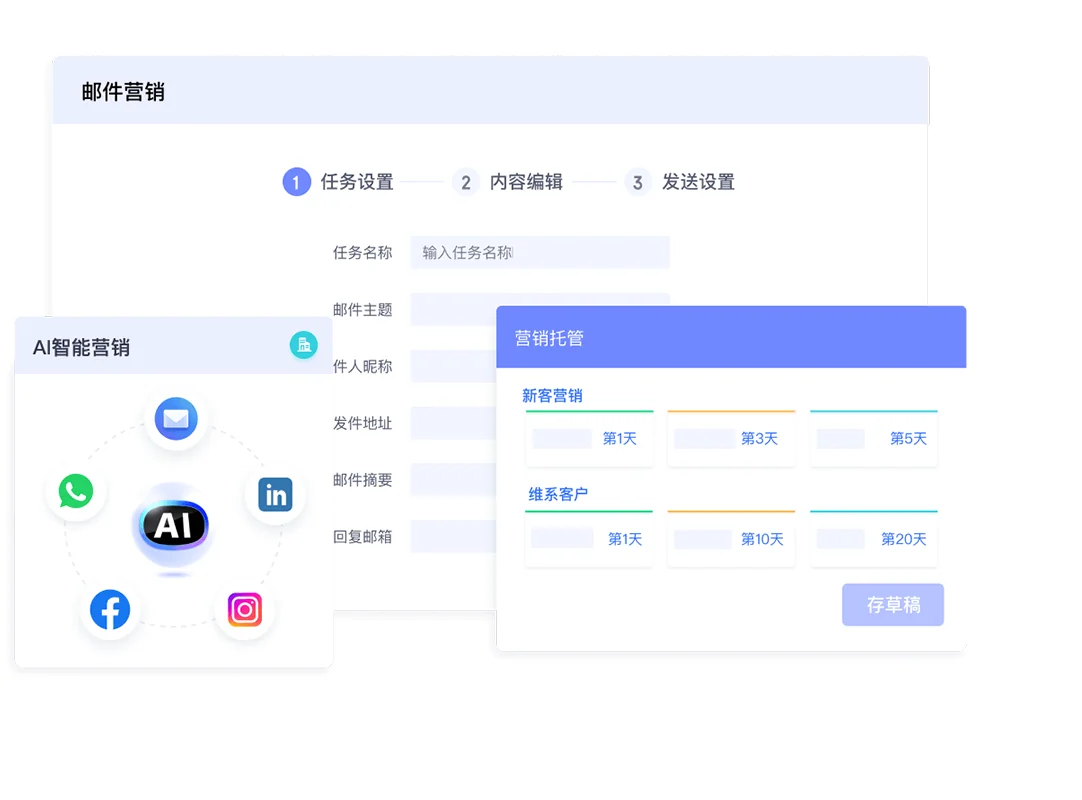Go to step 1 任务设置
This screenshot has width=1082, height=800.
338,182
